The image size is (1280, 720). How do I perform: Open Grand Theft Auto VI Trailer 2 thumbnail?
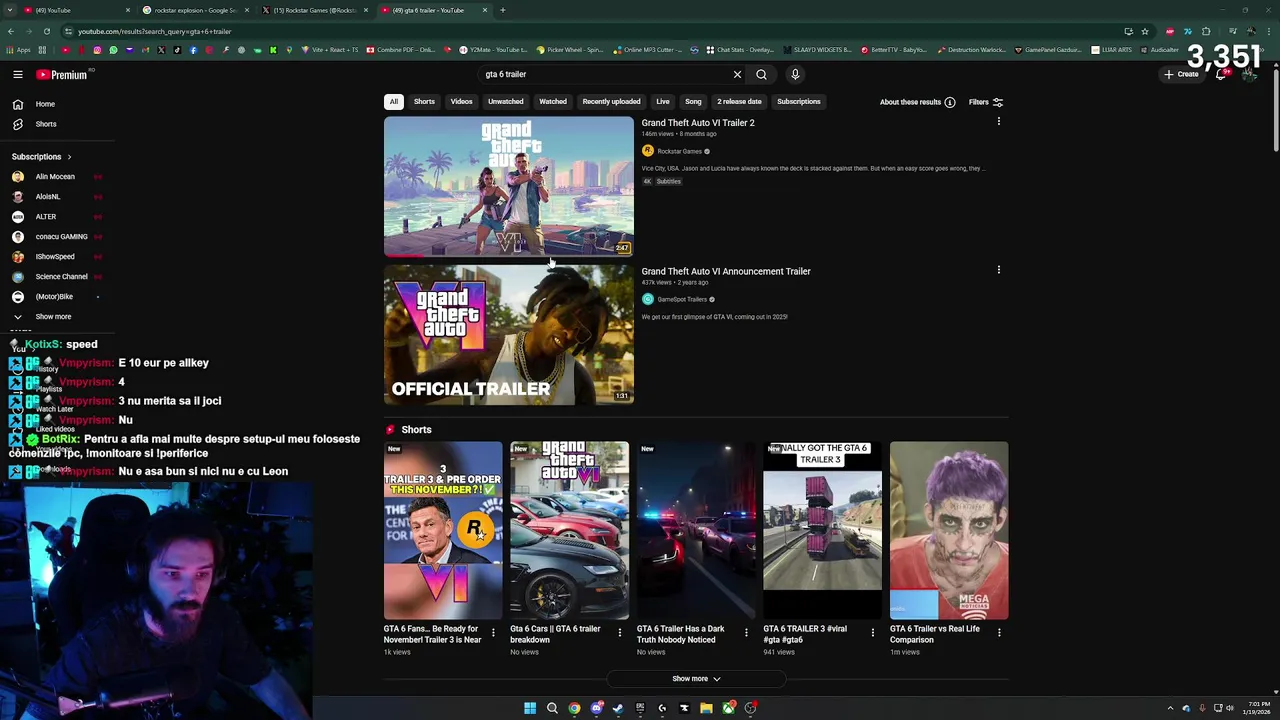point(508,186)
